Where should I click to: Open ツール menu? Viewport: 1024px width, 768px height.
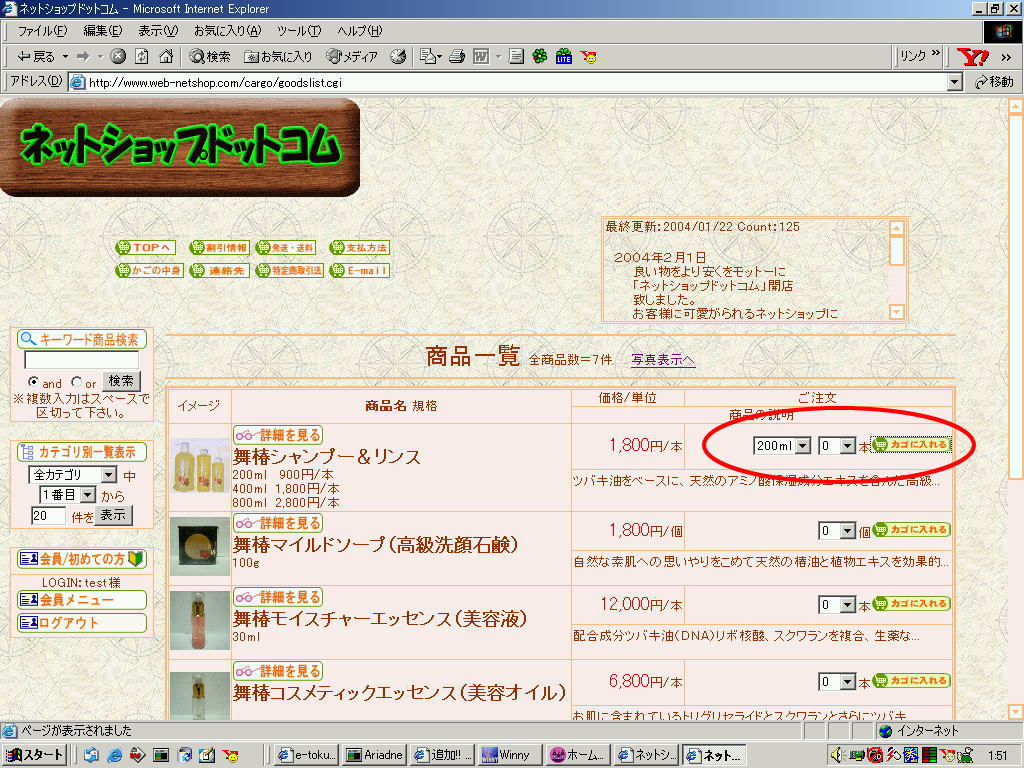tap(299, 31)
